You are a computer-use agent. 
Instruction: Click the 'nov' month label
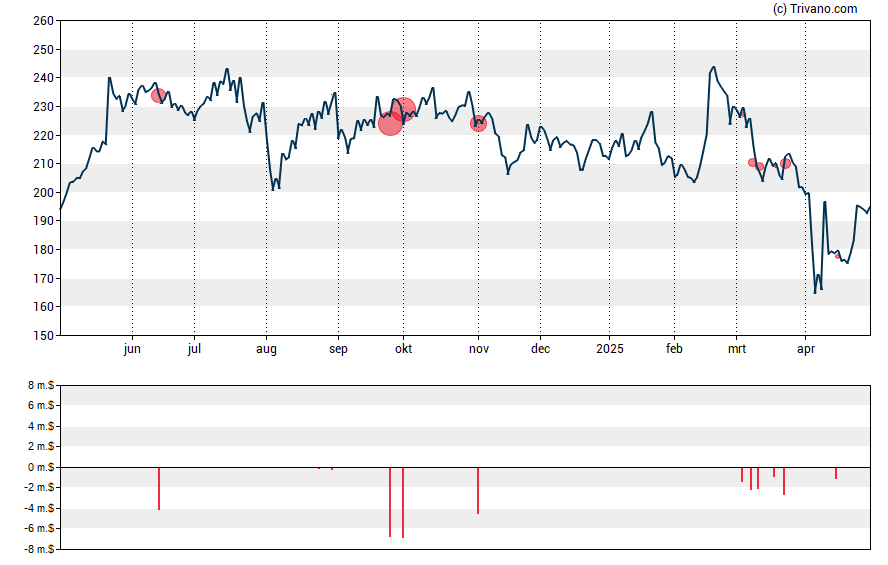(x=479, y=349)
